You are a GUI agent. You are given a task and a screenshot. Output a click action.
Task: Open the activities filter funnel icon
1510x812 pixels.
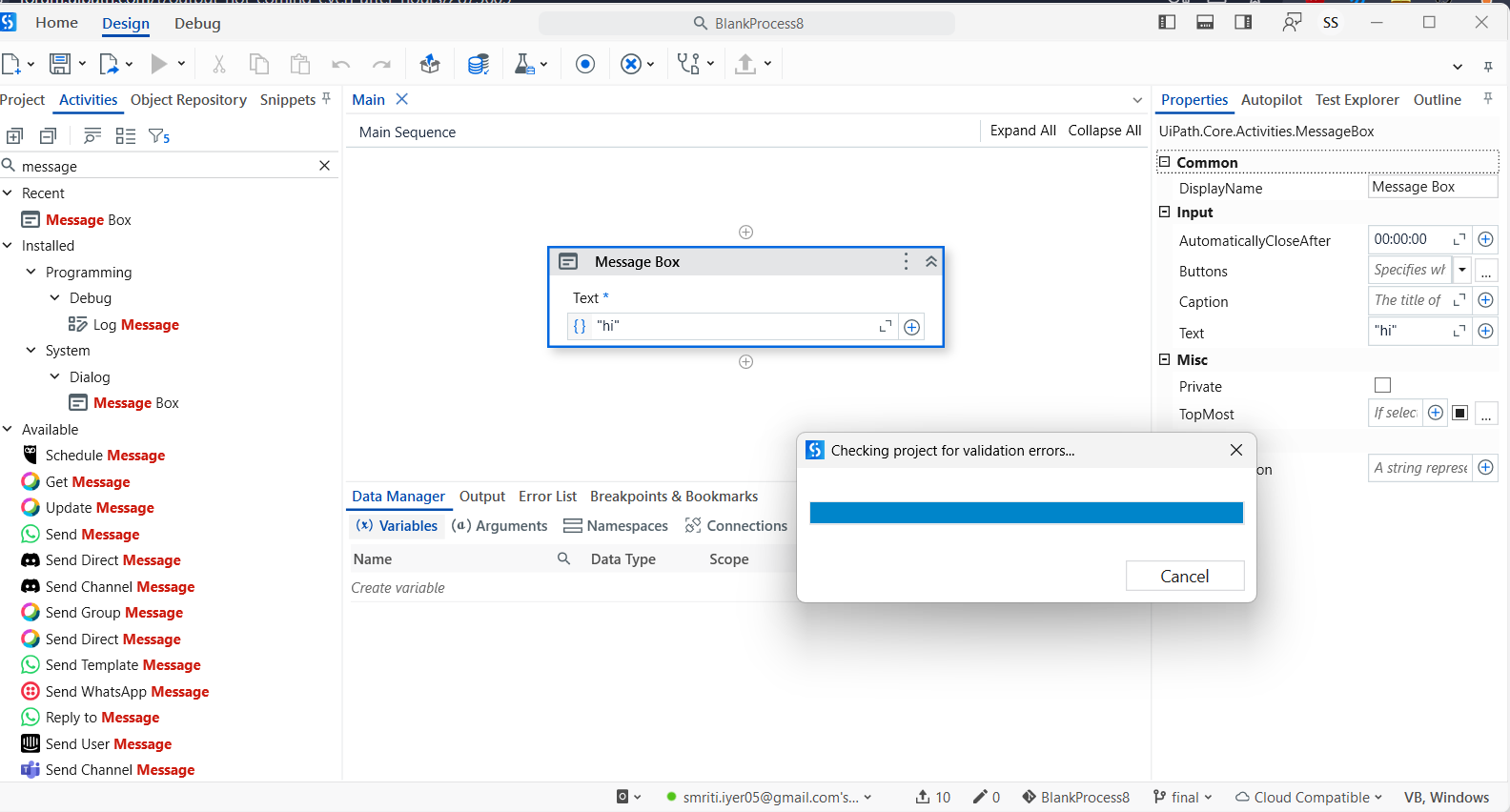[159, 136]
